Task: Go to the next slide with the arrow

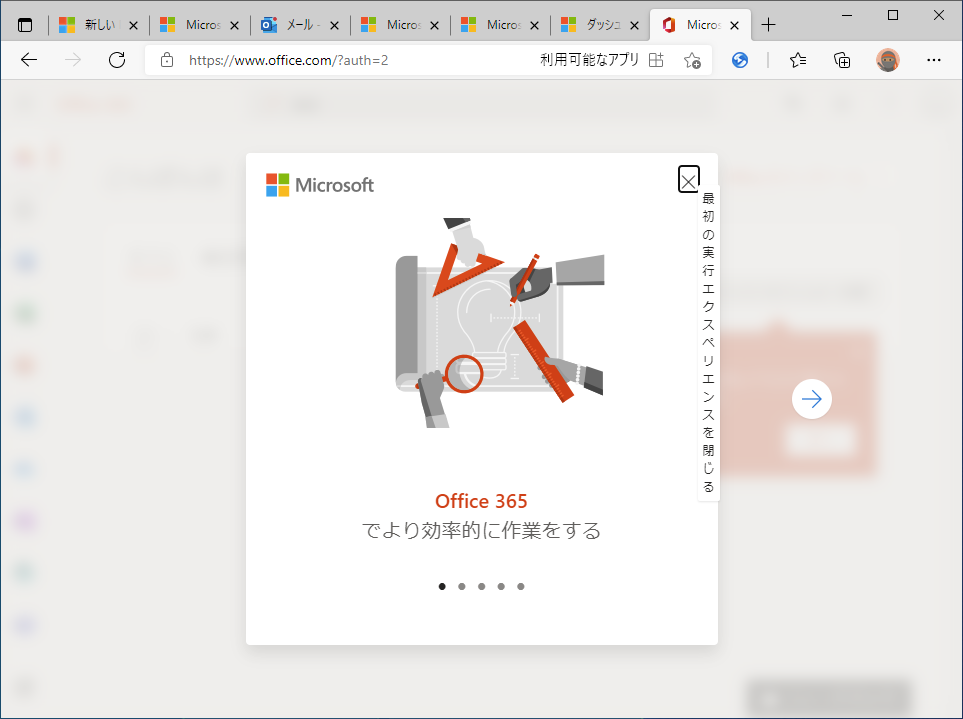Action: tap(811, 399)
